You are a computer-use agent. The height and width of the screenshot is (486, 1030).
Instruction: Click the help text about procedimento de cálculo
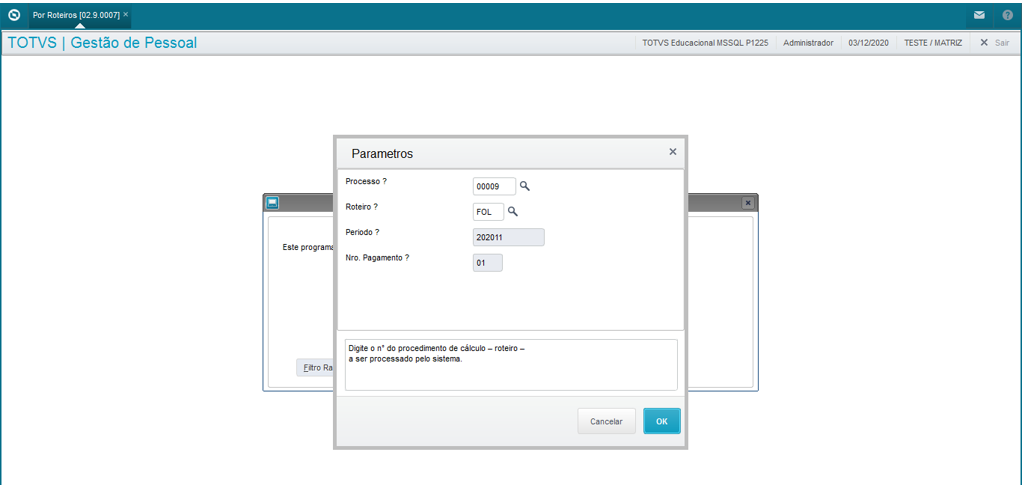tap(437, 353)
